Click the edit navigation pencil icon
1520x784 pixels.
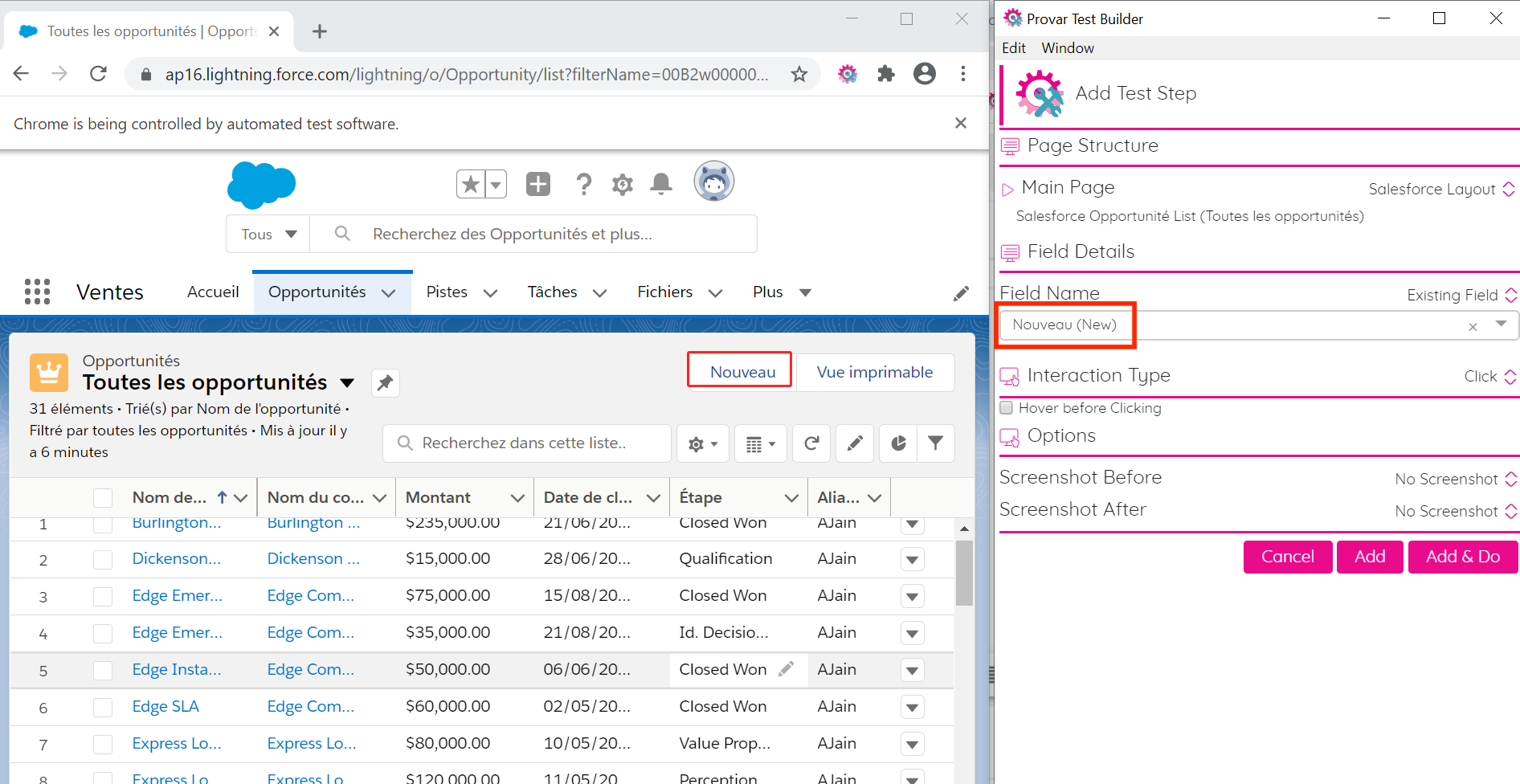(961, 293)
